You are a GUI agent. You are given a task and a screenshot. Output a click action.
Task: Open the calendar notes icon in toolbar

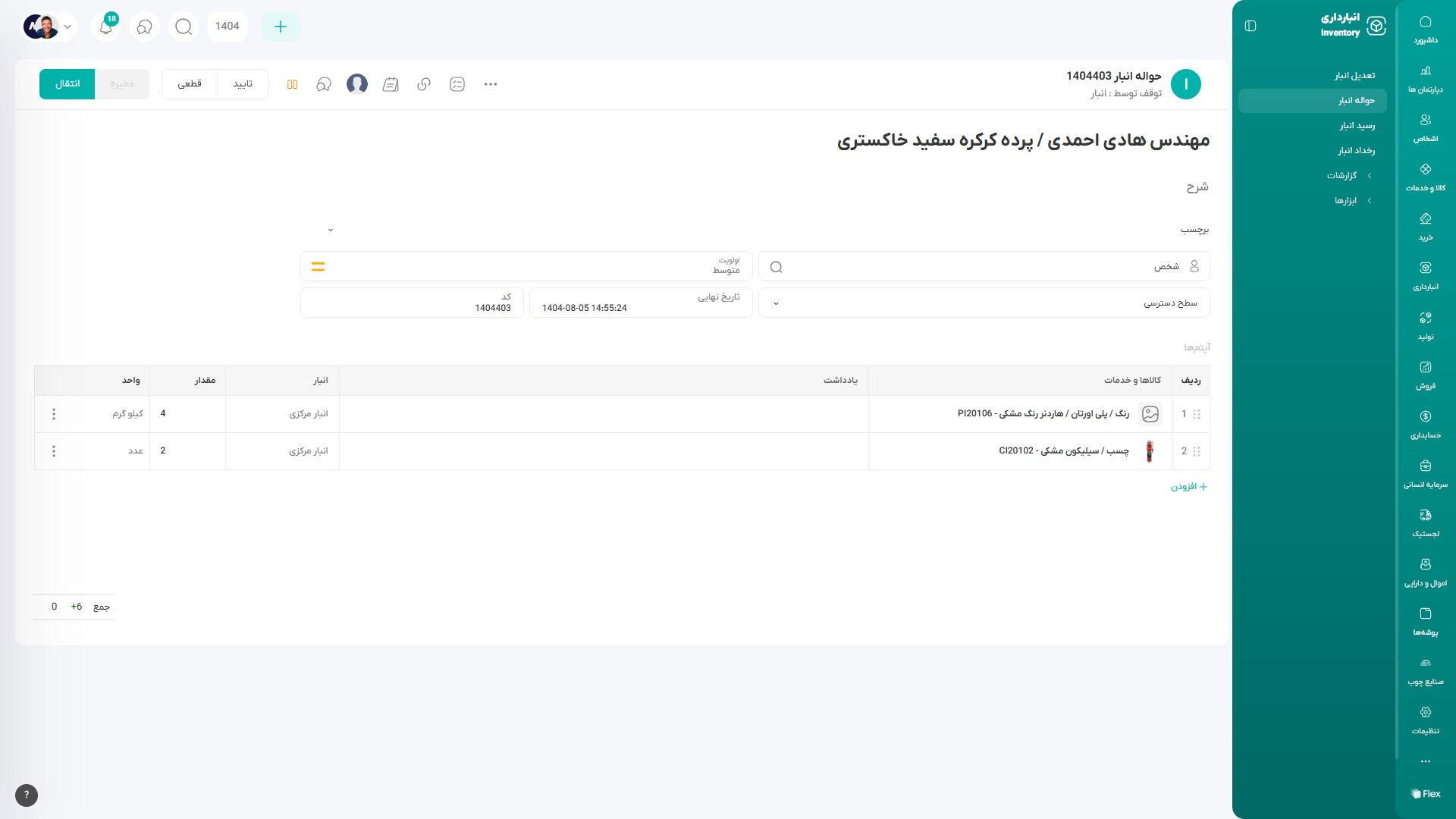pos(391,84)
